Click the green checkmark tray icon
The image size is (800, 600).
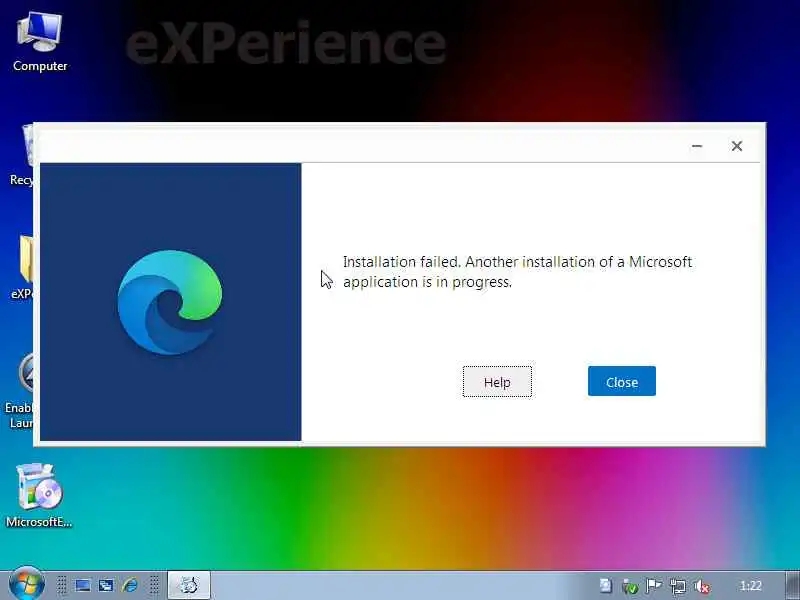(630, 587)
